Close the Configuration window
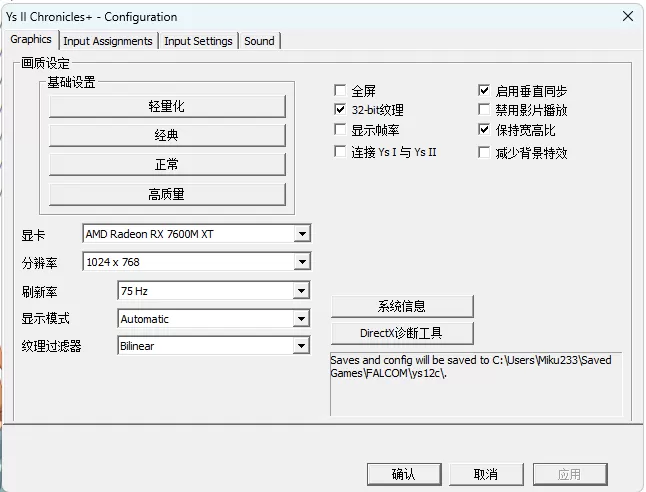 click(627, 16)
